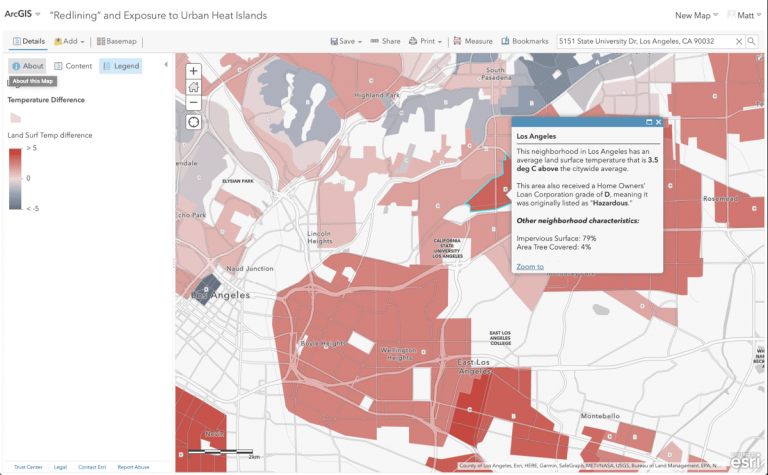This screenshot has height=475, width=768.
Task: Open the Save dropdown
Action: coord(346,41)
